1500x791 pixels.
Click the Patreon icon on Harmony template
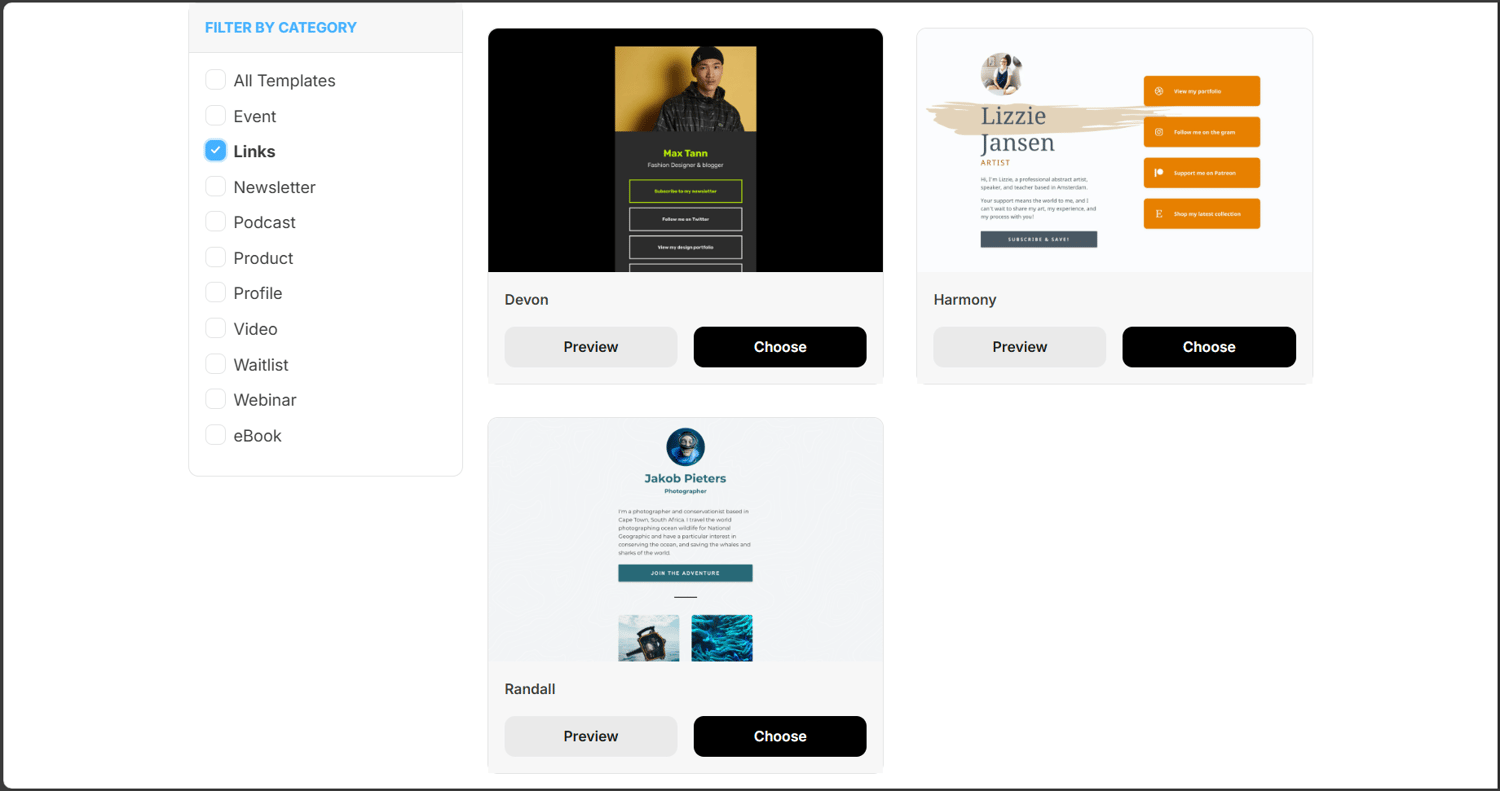click(1159, 171)
